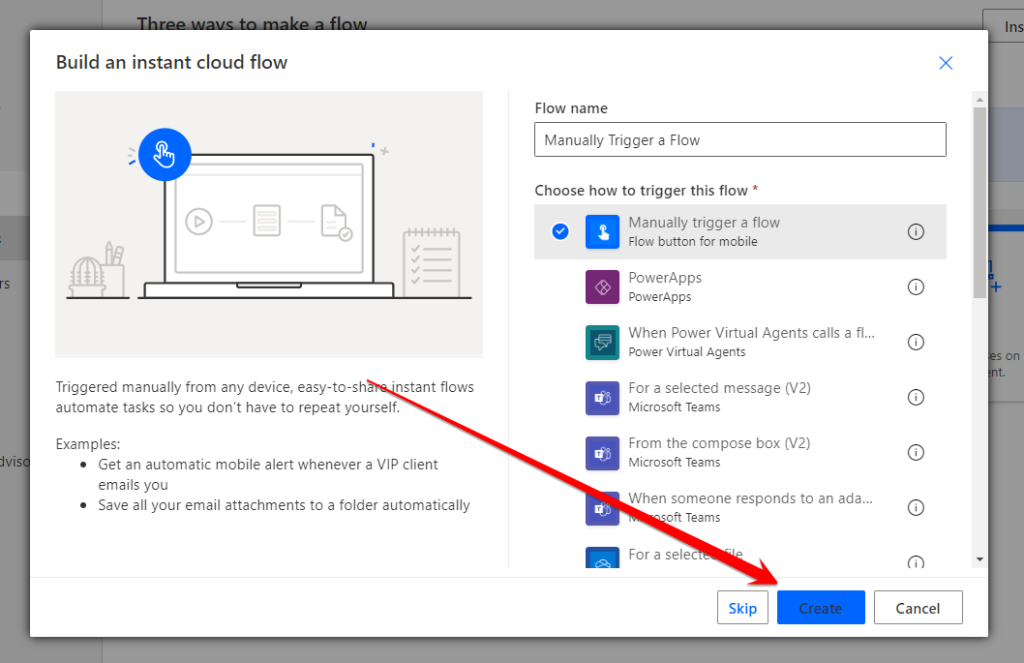
Task: Choose For a selected message (V2) trigger
Action: coord(740,397)
